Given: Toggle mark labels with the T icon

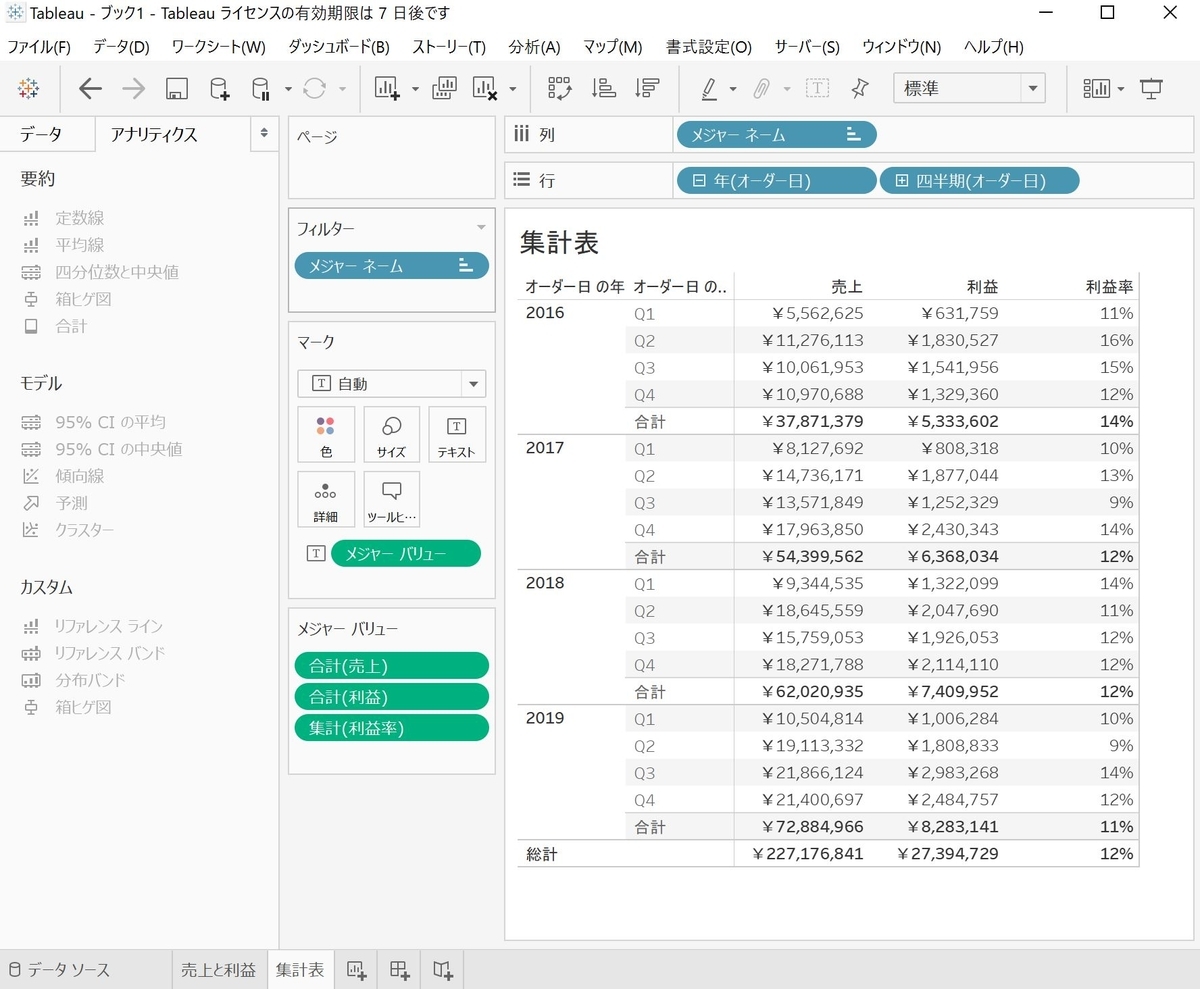Looking at the screenshot, I should point(817,88).
